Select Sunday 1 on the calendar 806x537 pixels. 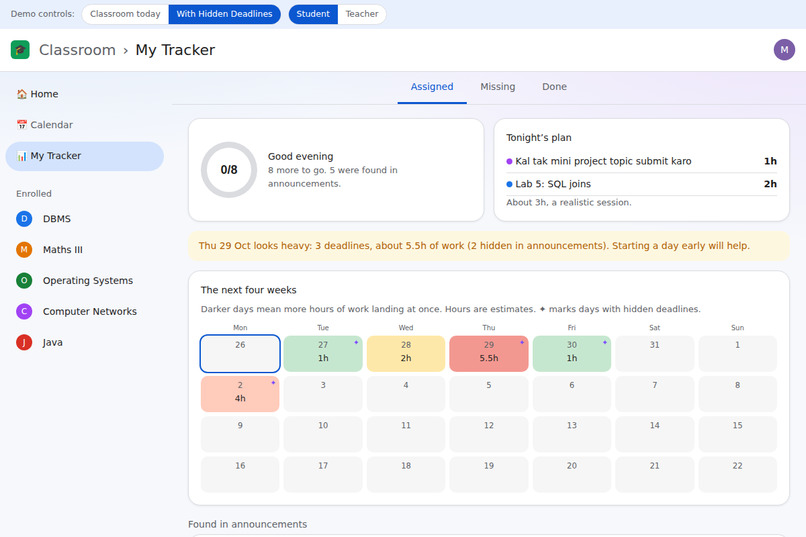738,354
